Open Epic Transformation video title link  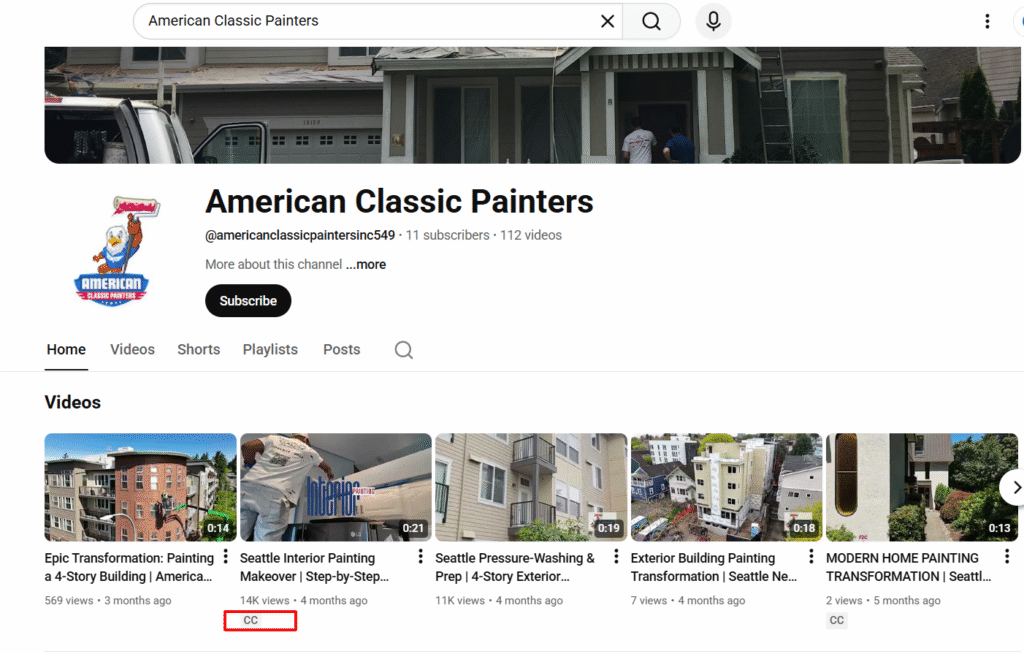point(129,567)
